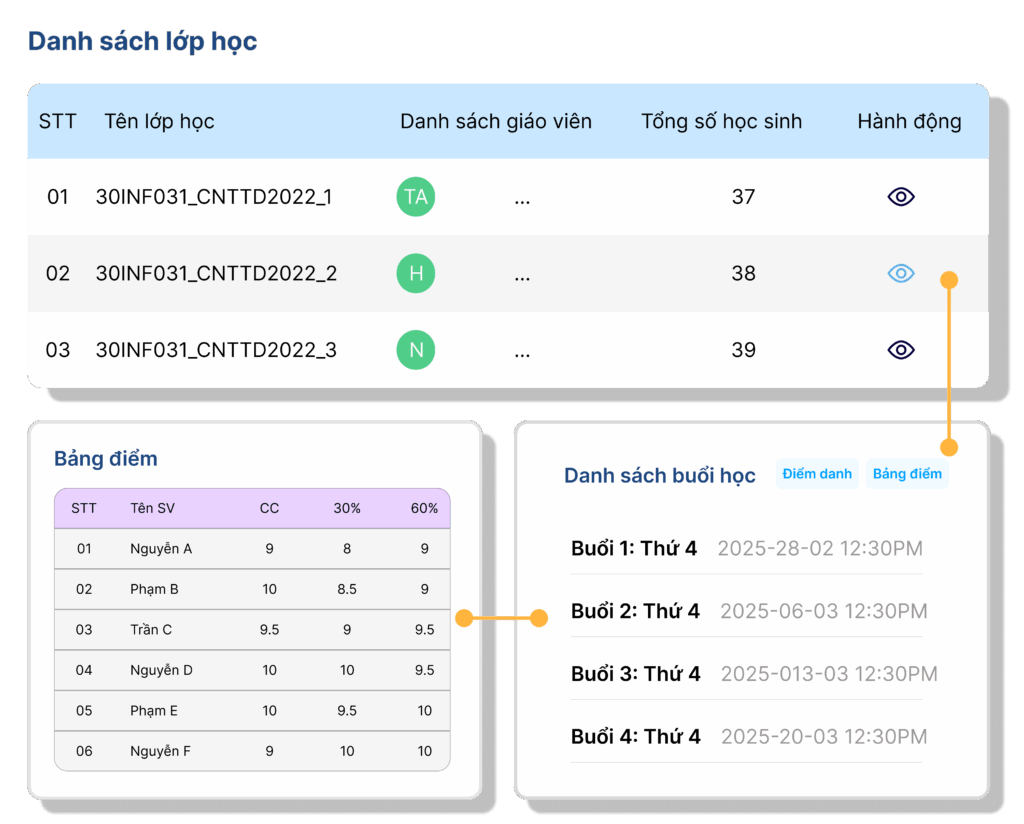Select student row Nguyễn A in grade table
This screenshot has width=1024, height=824.
[x=161, y=548]
